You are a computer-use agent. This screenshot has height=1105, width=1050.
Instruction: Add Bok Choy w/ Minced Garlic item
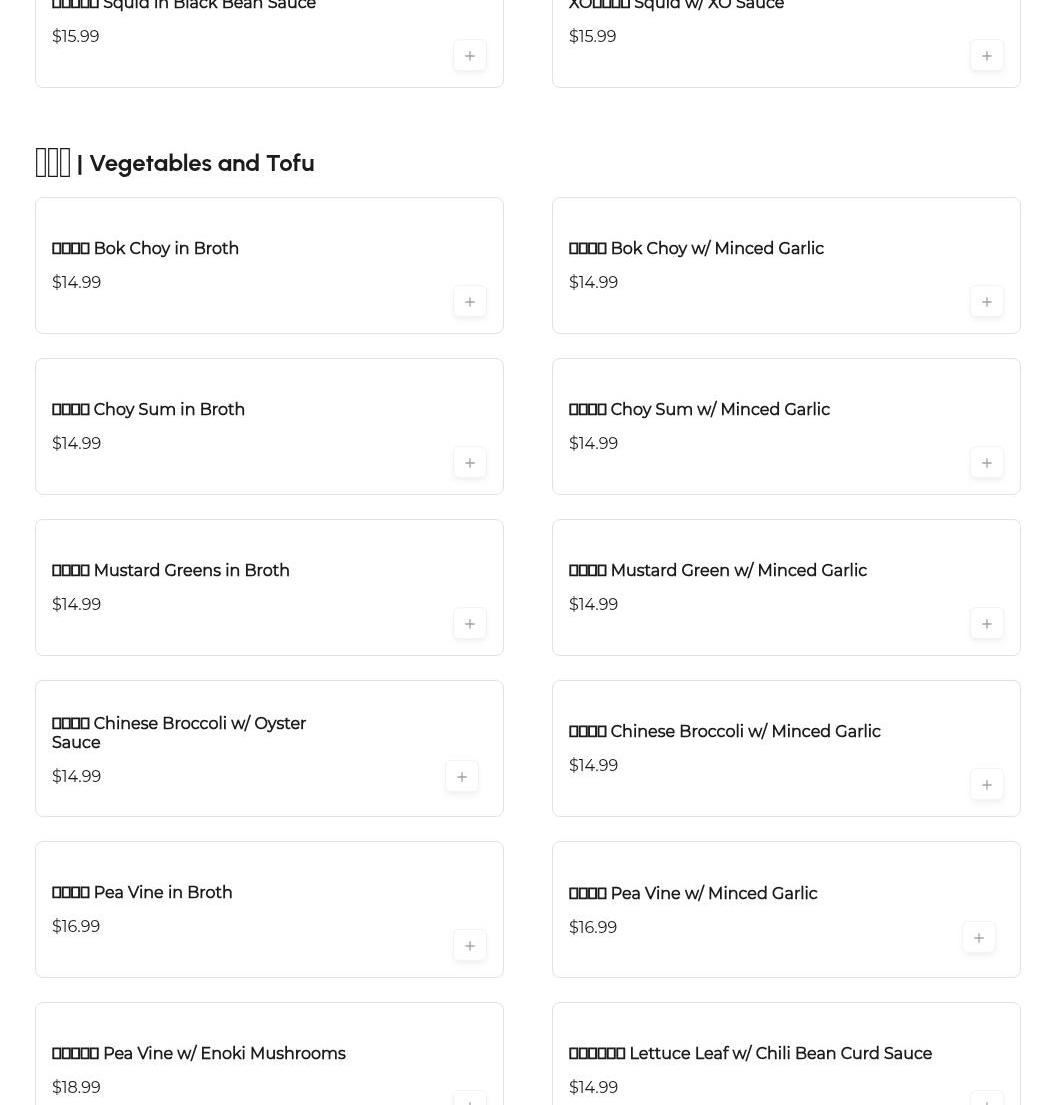click(x=987, y=302)
